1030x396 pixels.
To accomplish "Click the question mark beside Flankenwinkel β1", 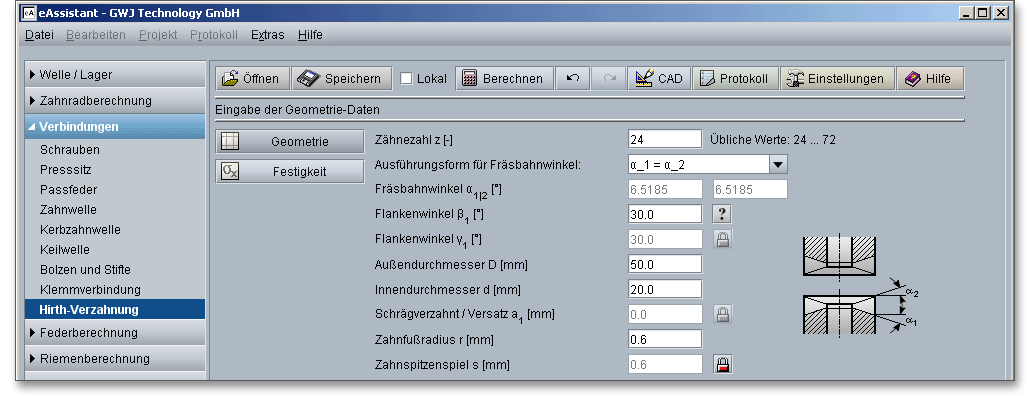I will (x=723, y=214).
